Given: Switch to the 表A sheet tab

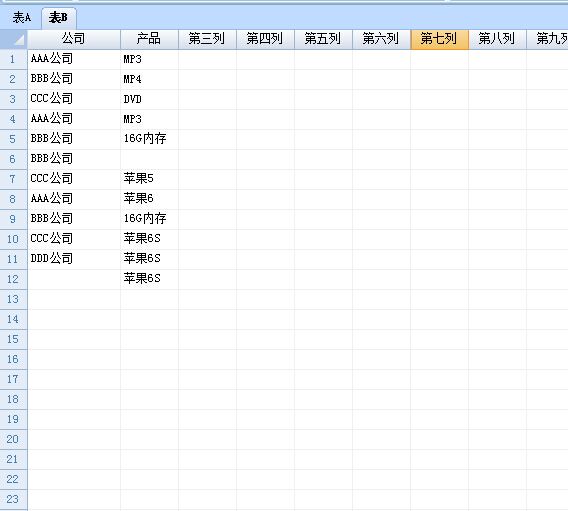Looking at the screenshot, I should [22, 18].
